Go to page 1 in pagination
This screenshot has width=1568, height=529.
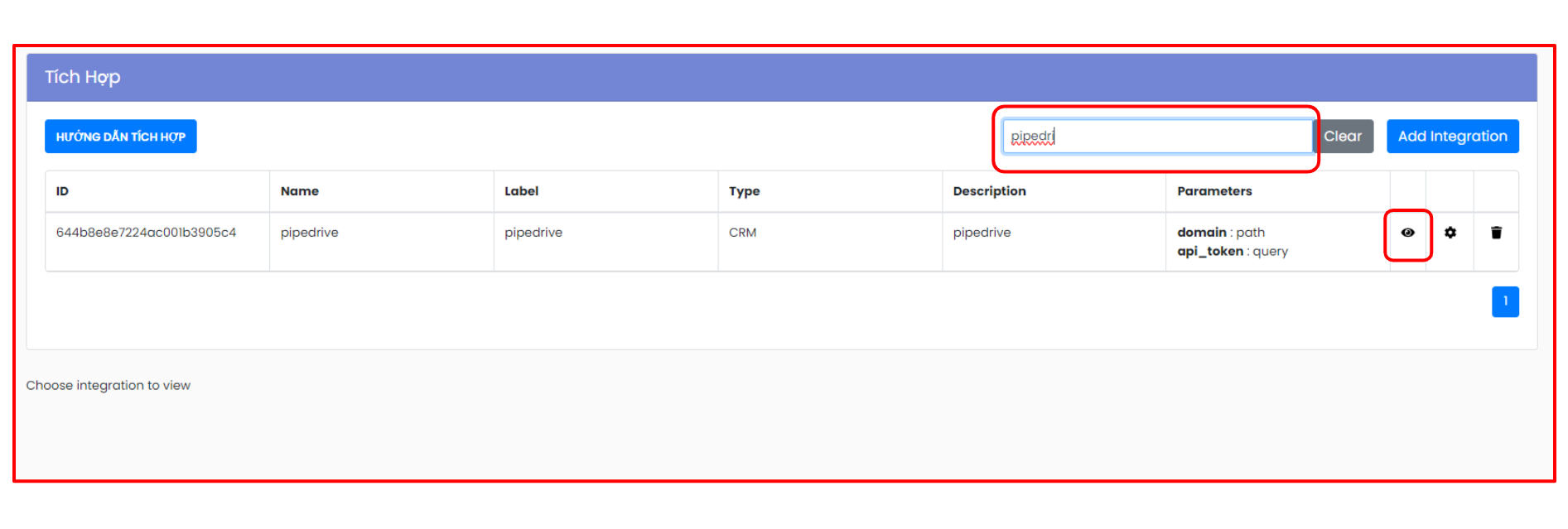[1505, 301]
